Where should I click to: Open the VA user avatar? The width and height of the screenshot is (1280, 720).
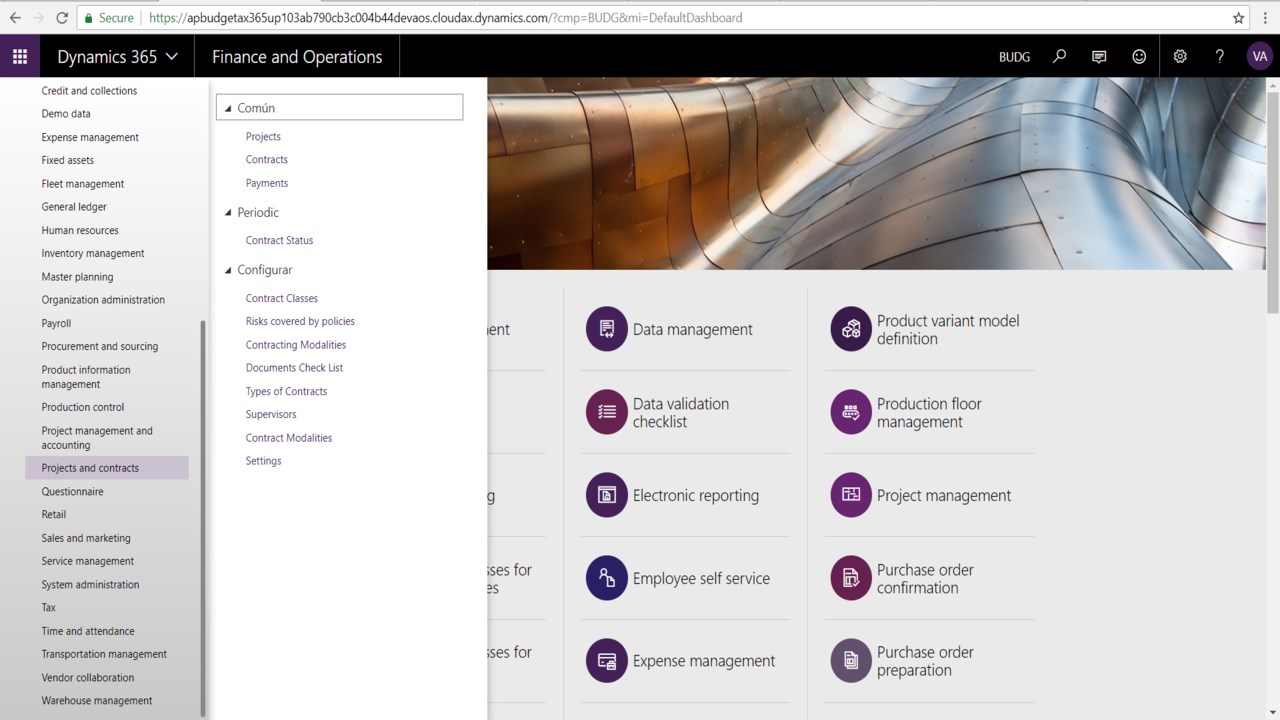point(1259,57)
